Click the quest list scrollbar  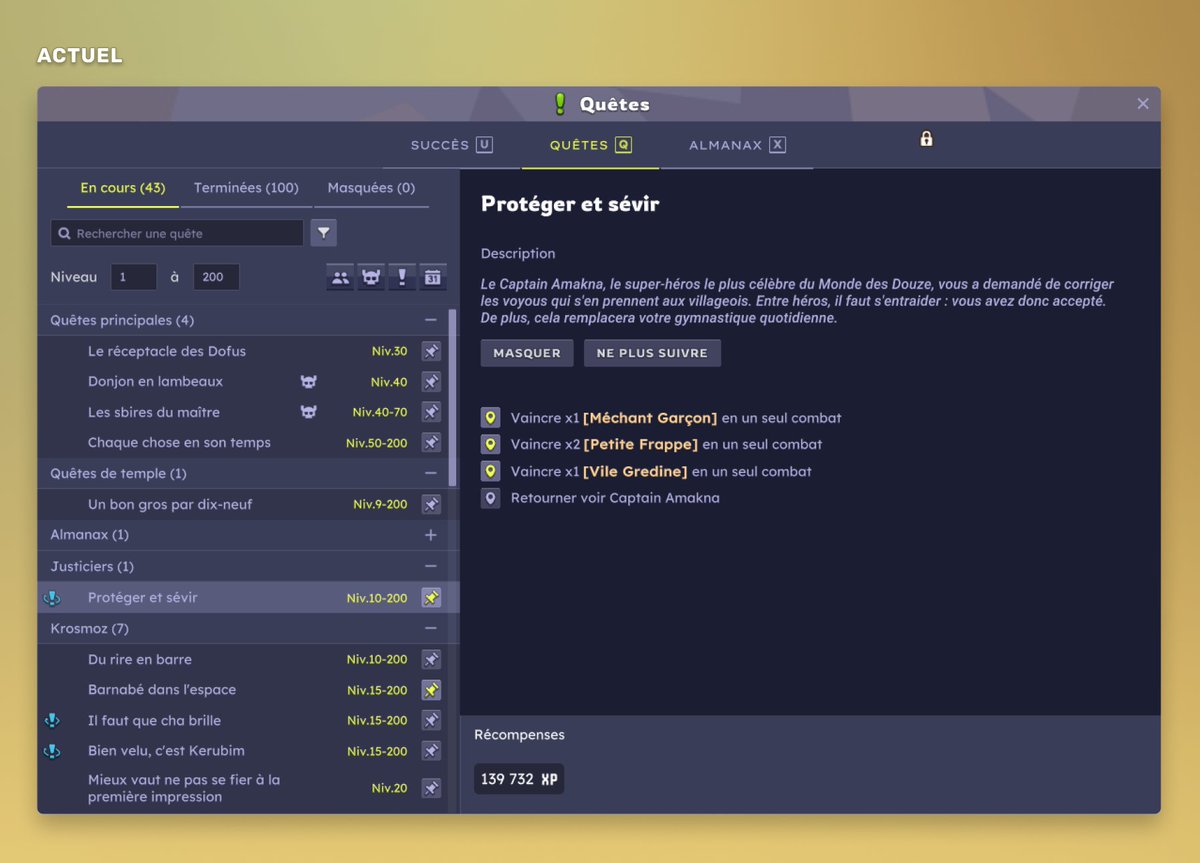click(453, 398)
